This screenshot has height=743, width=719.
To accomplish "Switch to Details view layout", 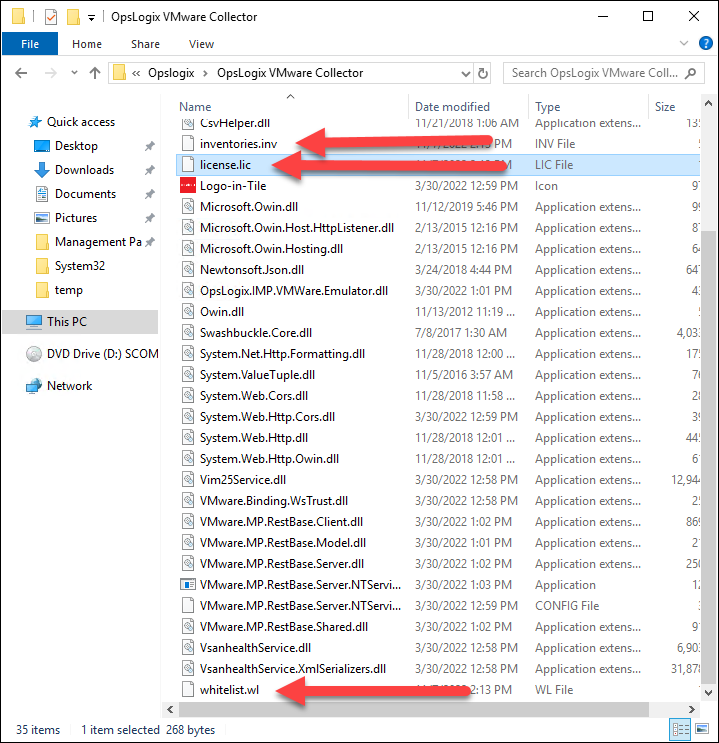I will 681,729.
